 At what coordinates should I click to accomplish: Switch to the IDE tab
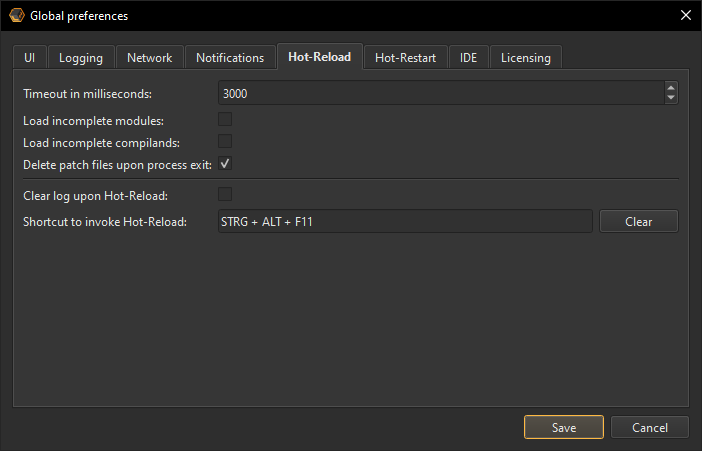click(x=468, y=58)
